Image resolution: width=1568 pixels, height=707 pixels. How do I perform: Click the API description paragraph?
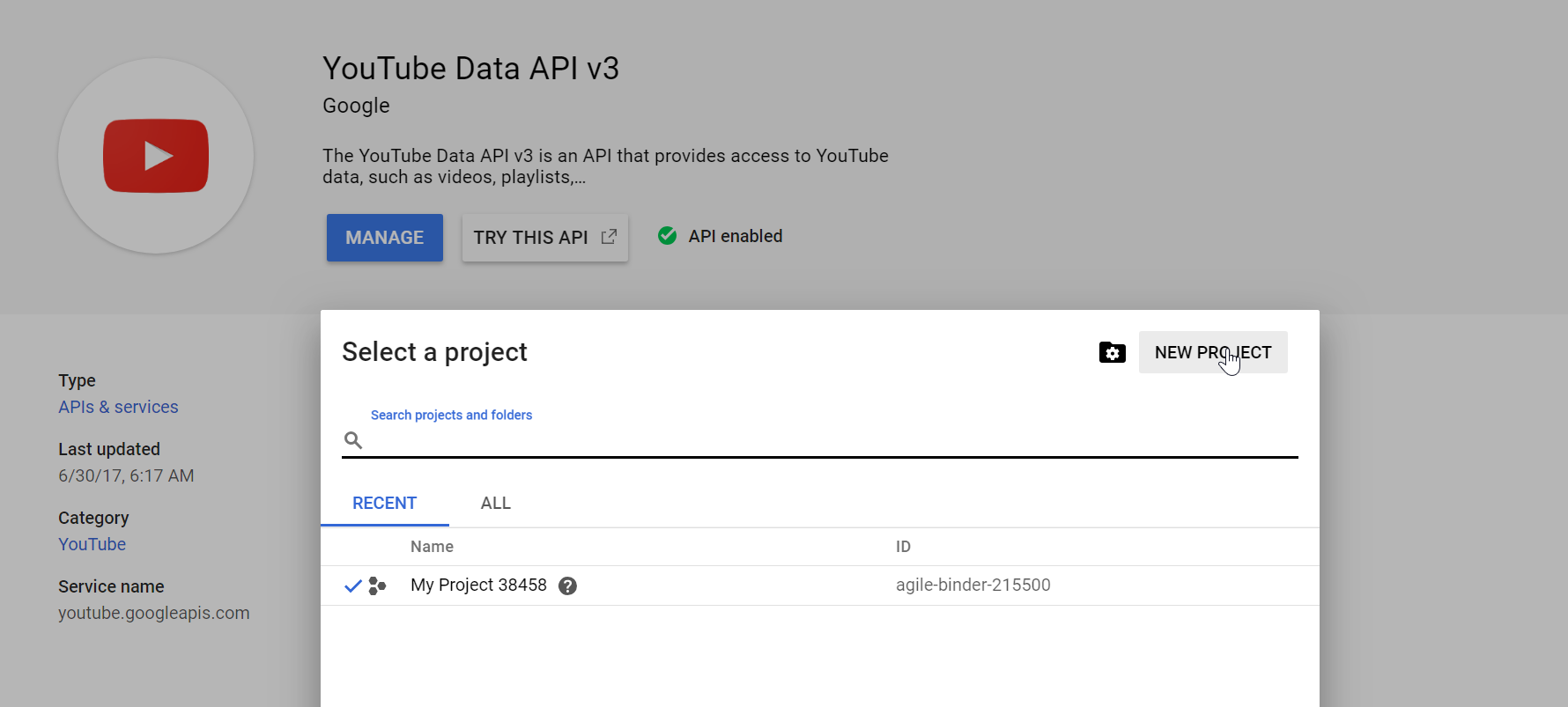point(605,166)
